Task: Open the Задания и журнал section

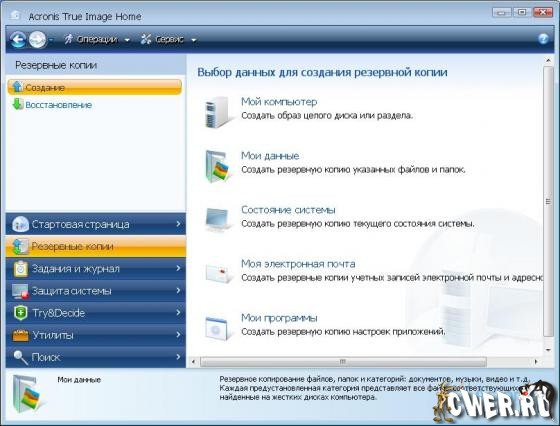Action: [x=96, y=269]
